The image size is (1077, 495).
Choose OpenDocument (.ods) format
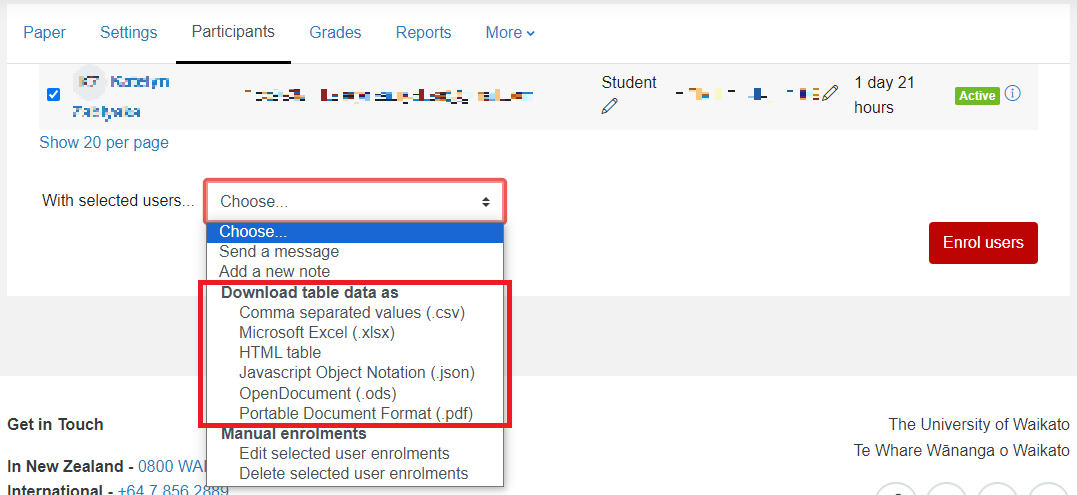coord(317,393)
